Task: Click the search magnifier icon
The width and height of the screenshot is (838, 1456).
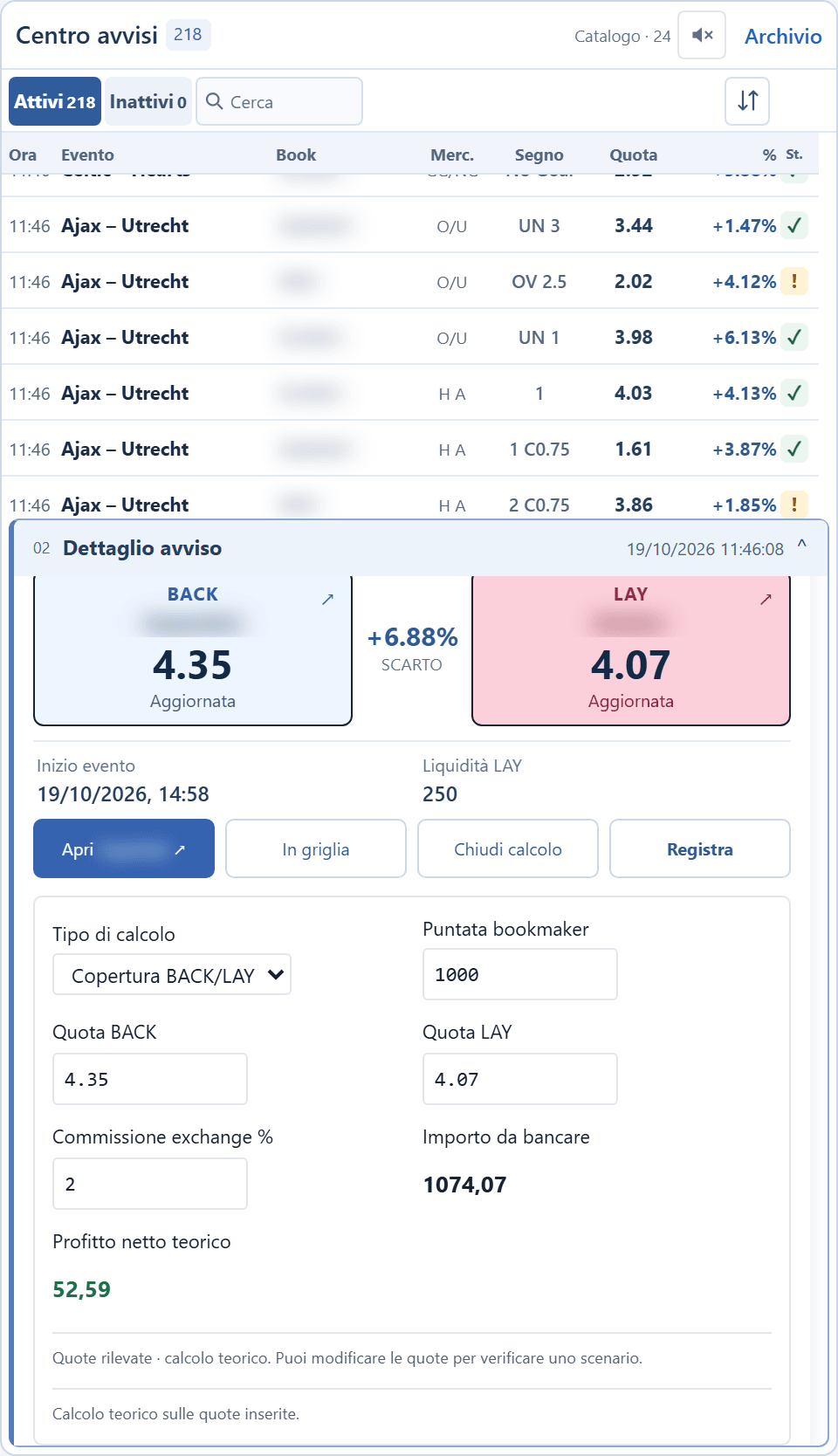Action: [x=214, y=101]
